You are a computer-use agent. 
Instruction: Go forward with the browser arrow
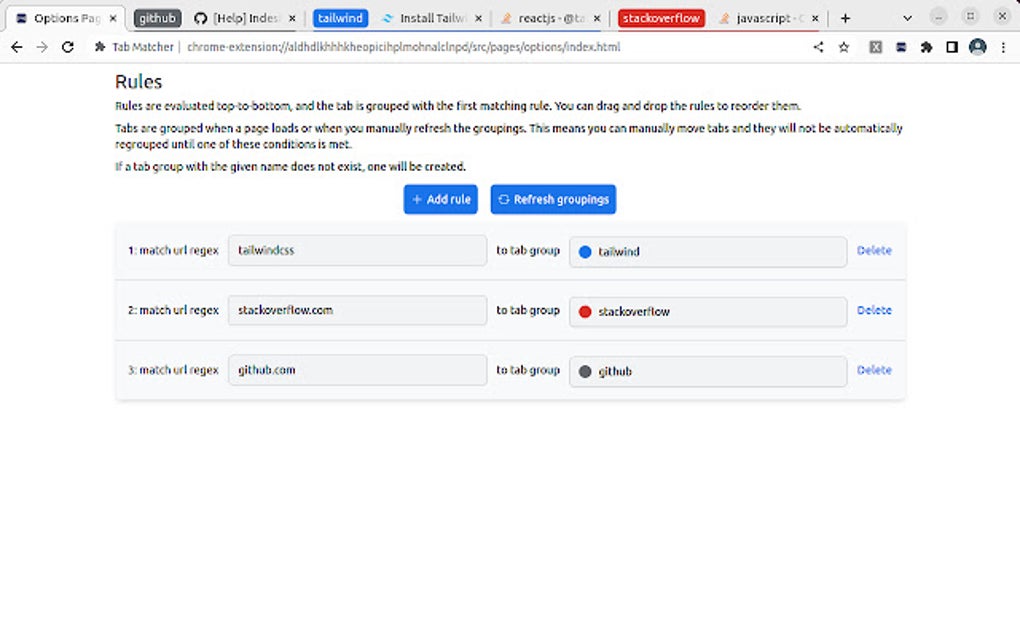[x=42, y=47]
